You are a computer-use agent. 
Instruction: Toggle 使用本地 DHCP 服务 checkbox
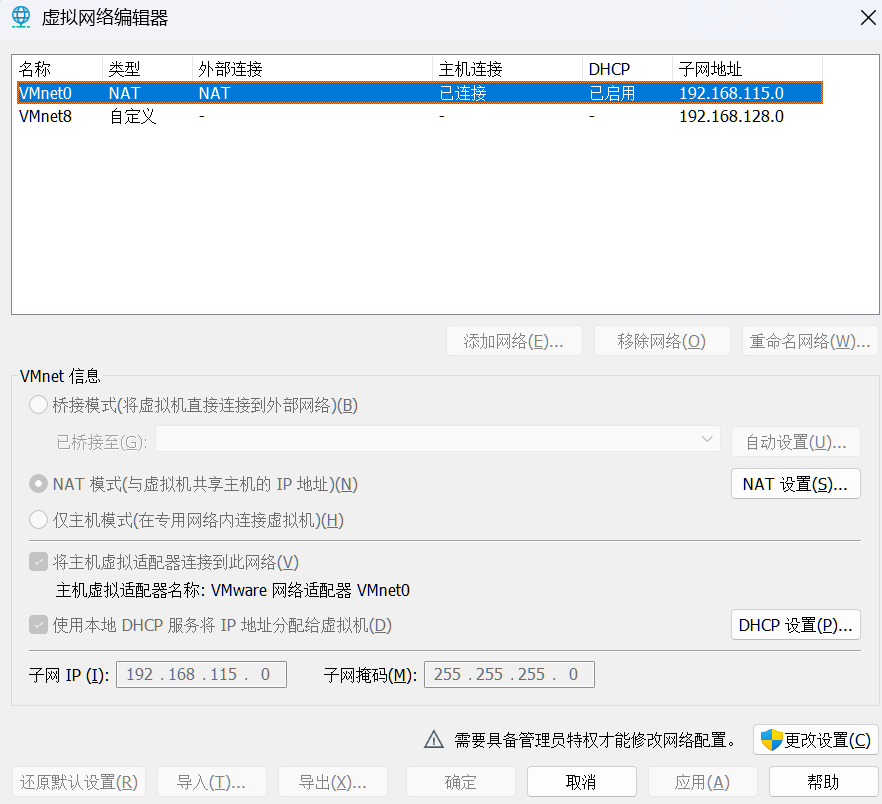(38, 625)
